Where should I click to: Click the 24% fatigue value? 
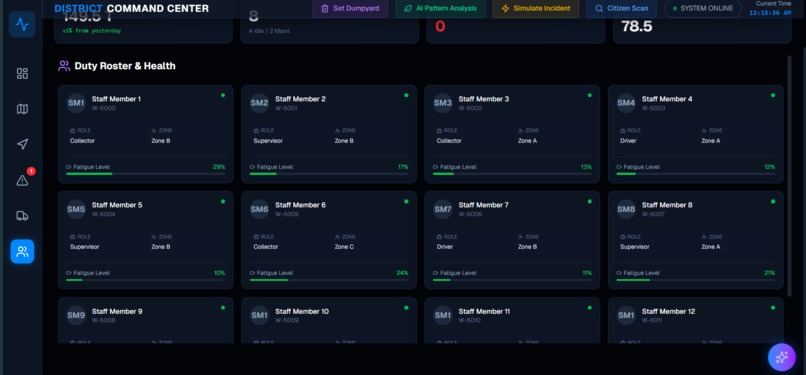(x=402, y=273)
